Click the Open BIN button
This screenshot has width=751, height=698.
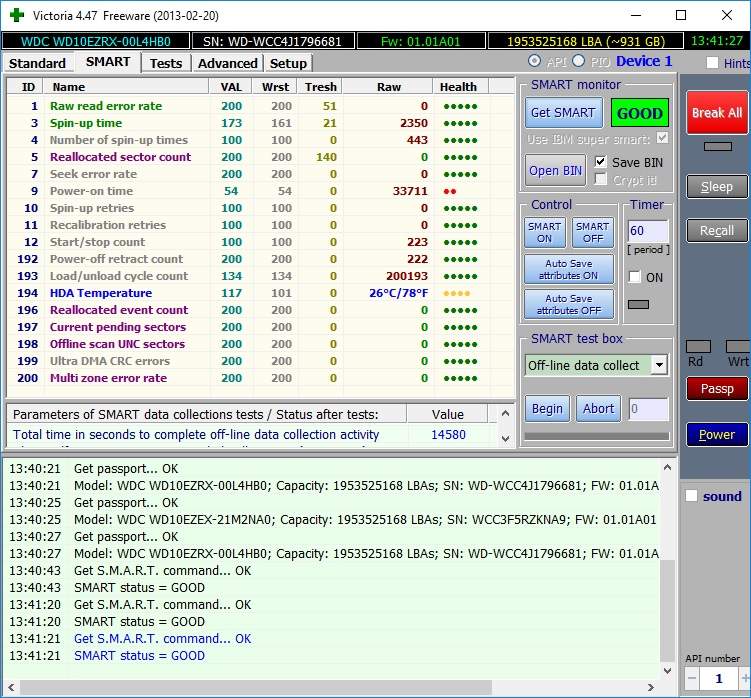[555, 171]
